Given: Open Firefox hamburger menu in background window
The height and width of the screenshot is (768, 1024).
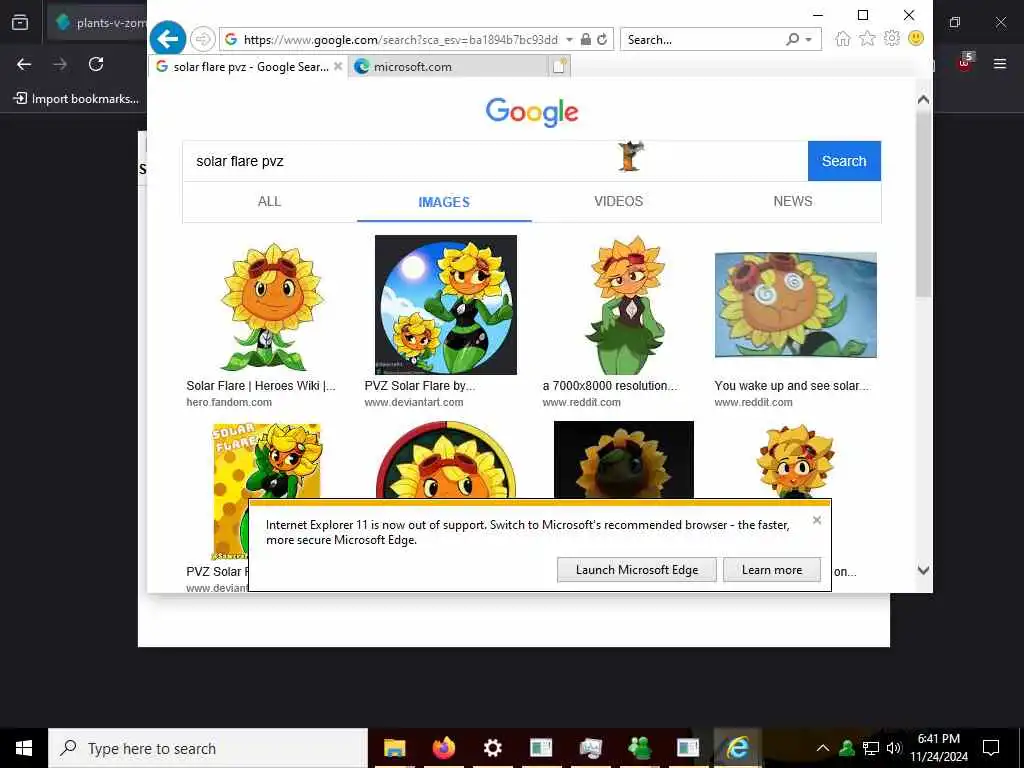Looking at the screenshot, I should 1000,64.
